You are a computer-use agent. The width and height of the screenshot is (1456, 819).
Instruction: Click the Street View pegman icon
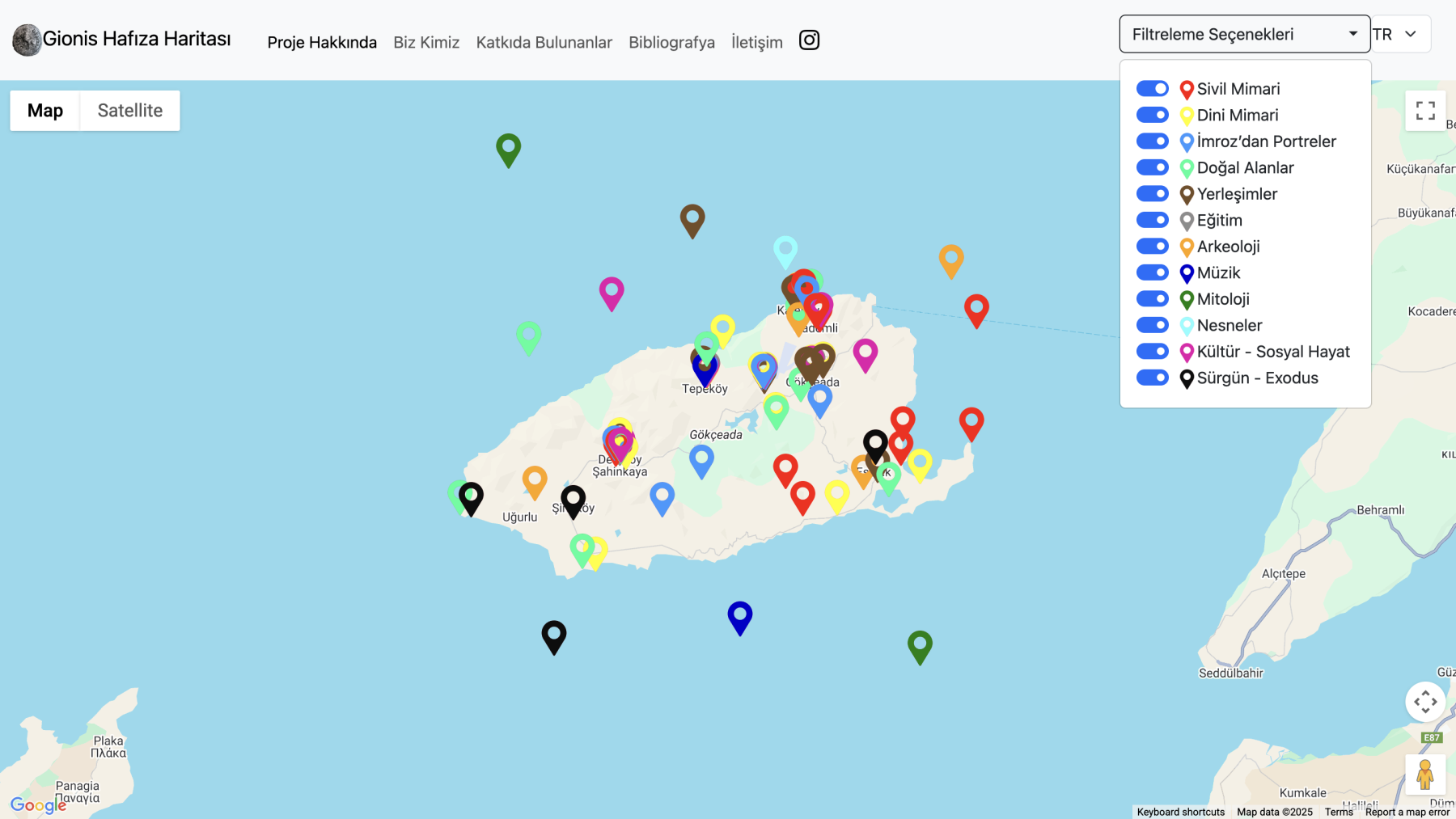pos(1424,775)
